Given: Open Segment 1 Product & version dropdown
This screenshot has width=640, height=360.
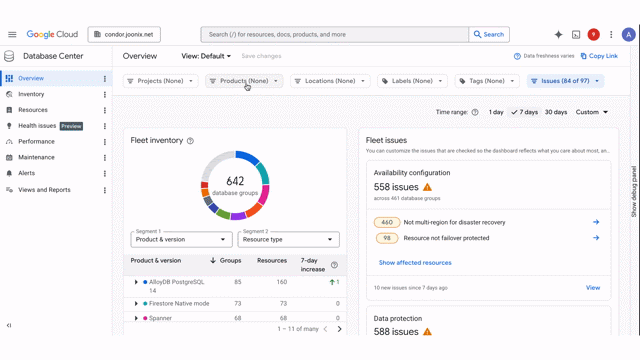Looking at the screenshot, I should pyautogui.click(x=181, y=240).
